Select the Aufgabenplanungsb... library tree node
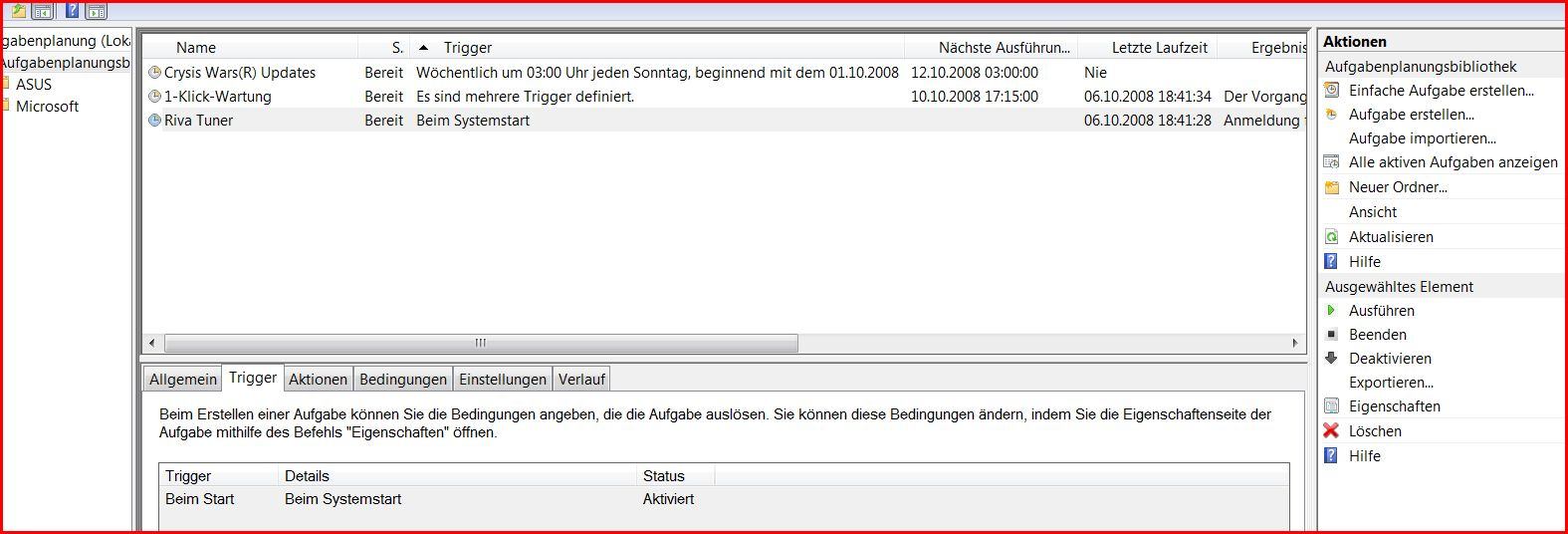The height and width of the screenshot is (534, 1568). pos(65,62)
